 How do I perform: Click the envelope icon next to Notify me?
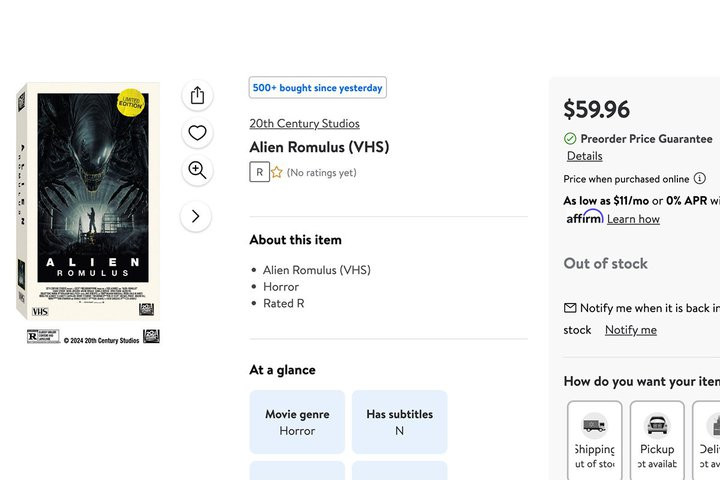(x=570, y=308)
